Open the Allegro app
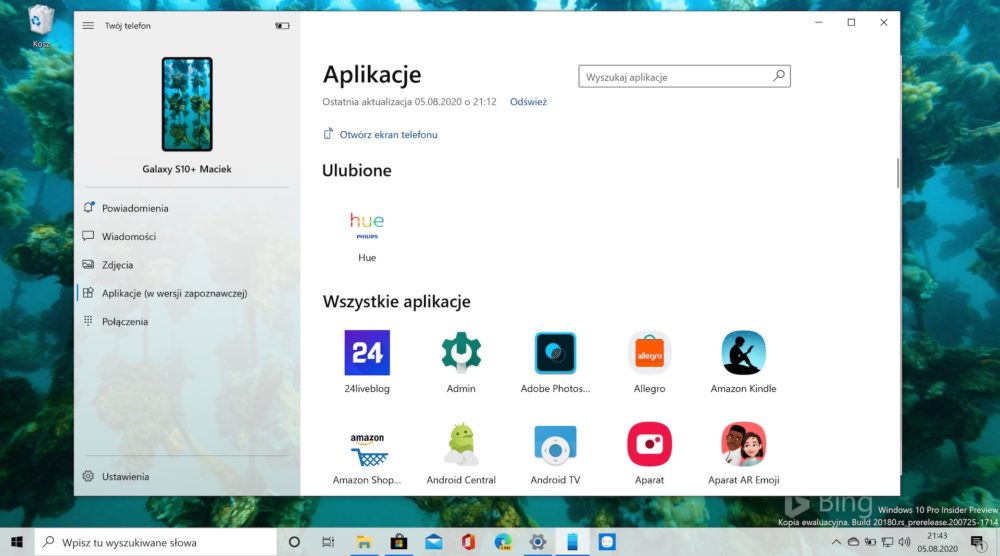 (x=649, y=362)
